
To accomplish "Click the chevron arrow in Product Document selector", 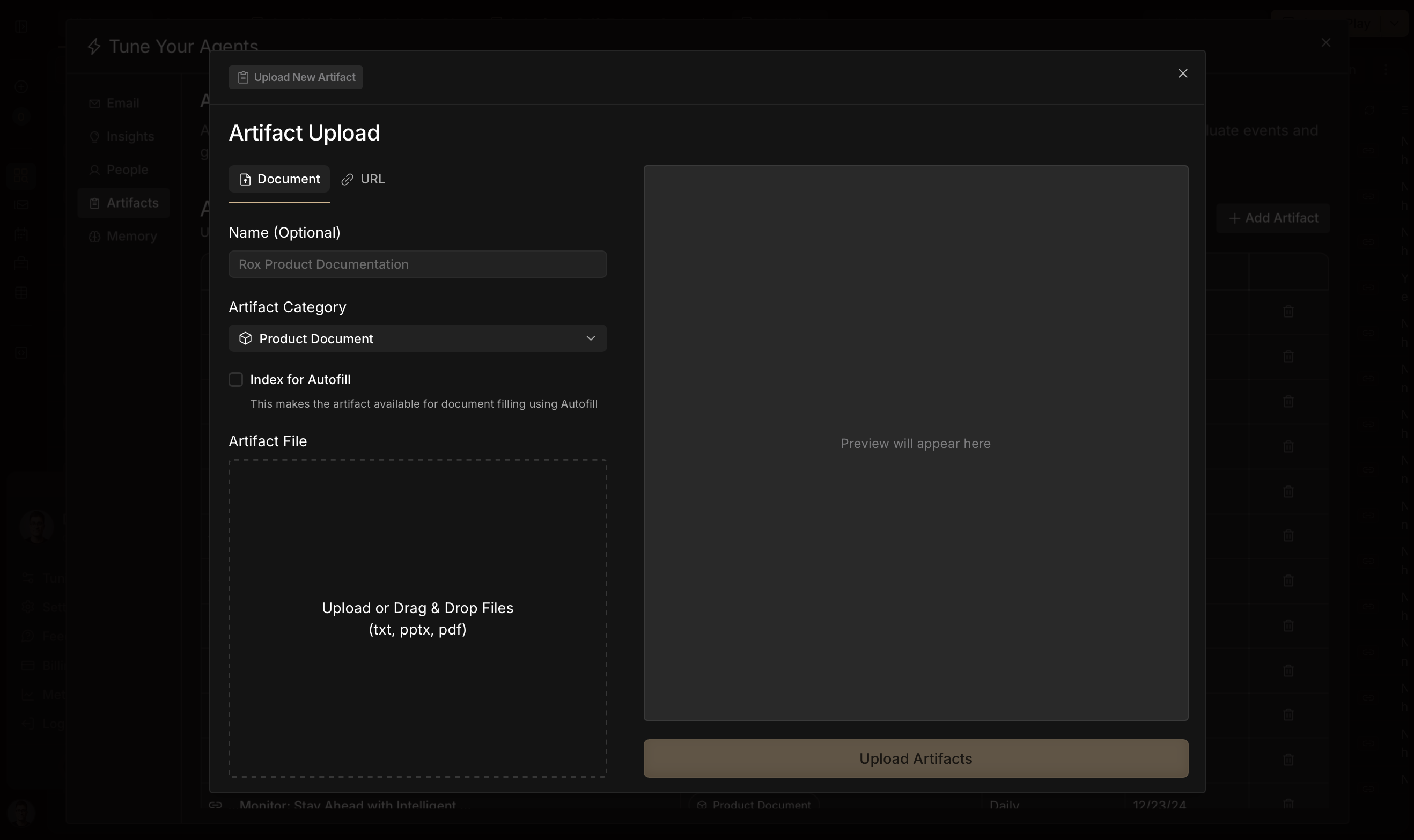I will pos(591,338).
